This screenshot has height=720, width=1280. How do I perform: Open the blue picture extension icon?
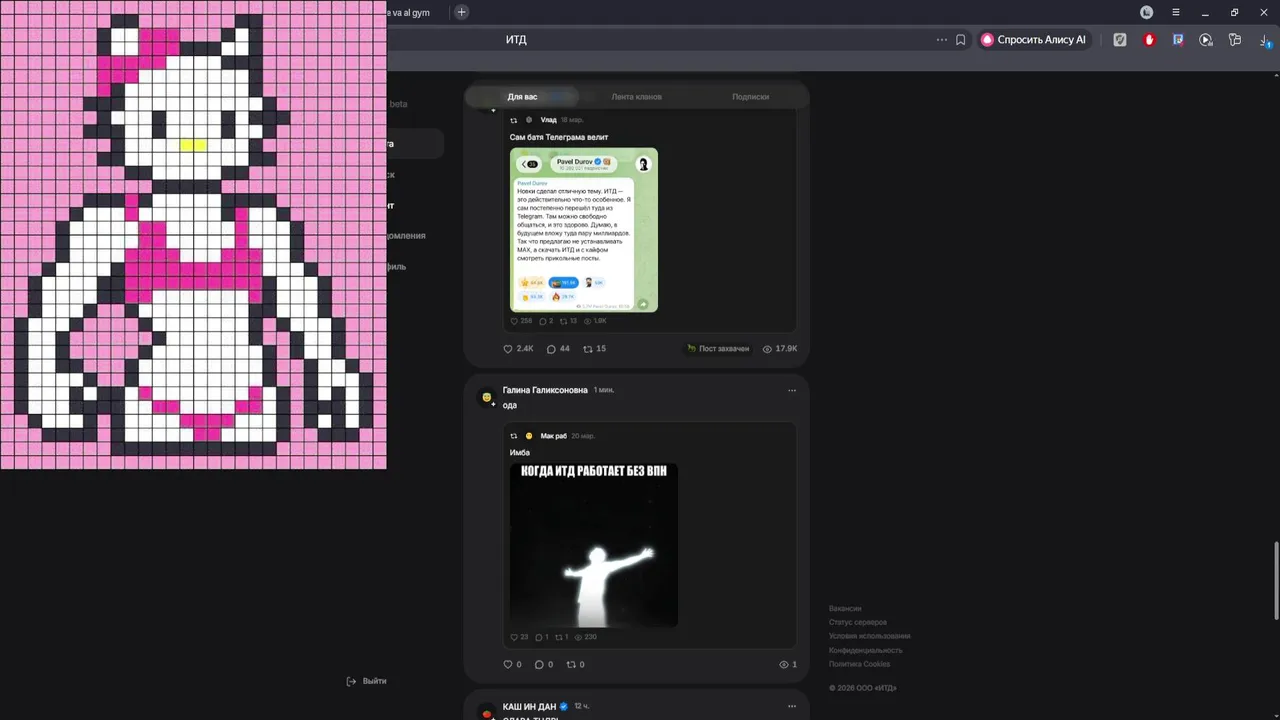(x=1178, y=40)
